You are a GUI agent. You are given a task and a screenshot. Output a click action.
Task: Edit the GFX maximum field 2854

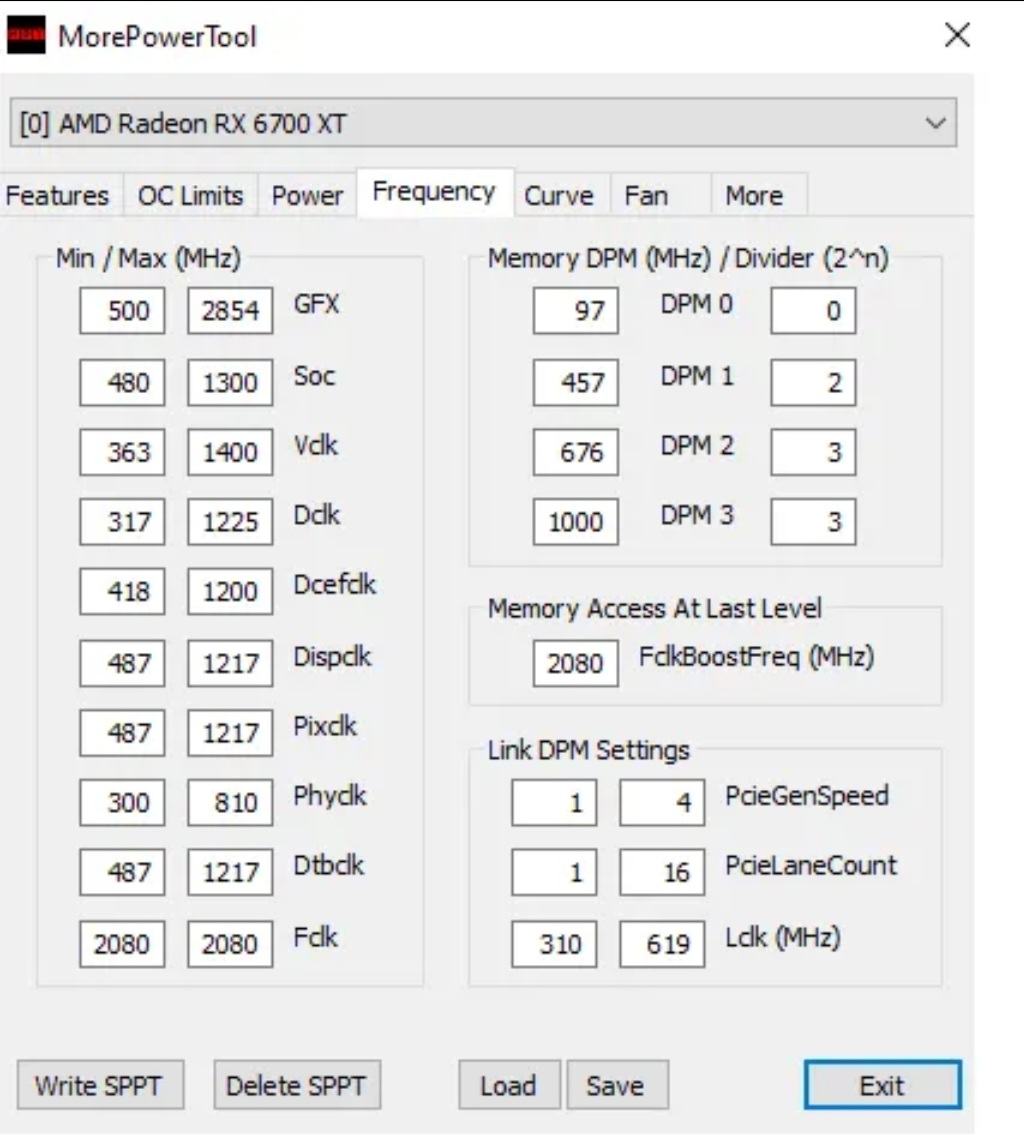point(230,311)
